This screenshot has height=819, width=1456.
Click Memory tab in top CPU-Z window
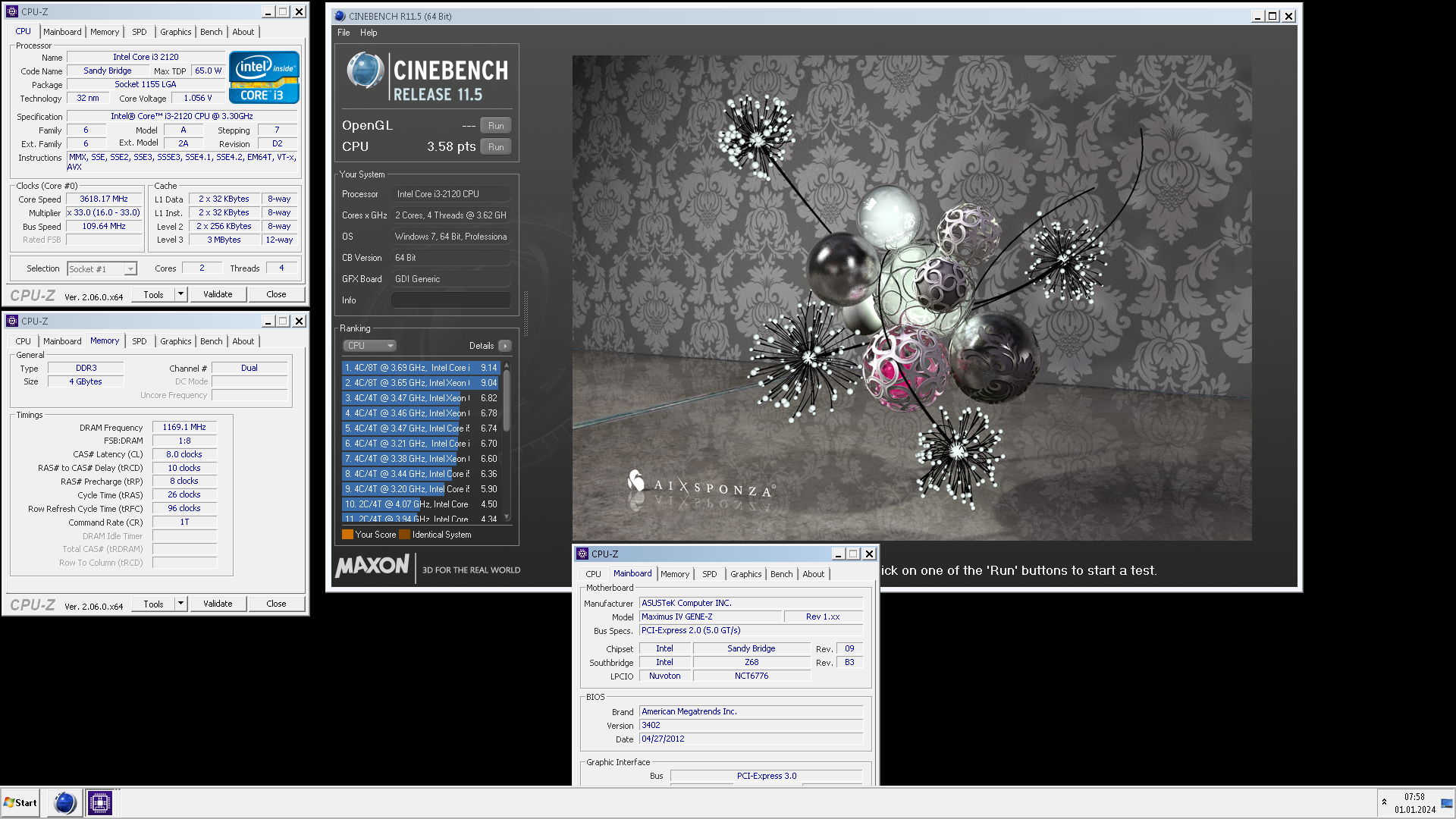click(x=105, y=32)
